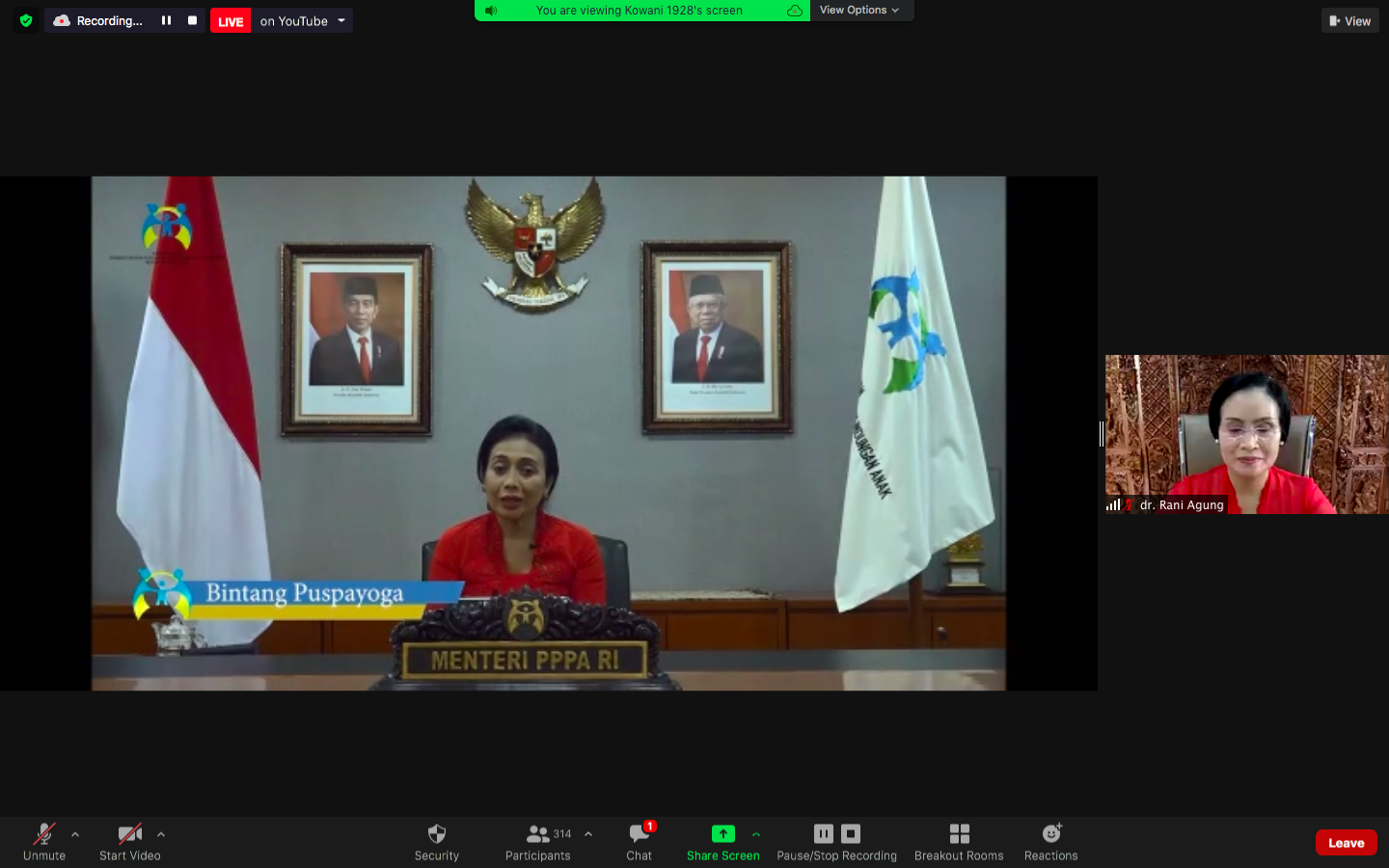Pause recording in bottom toolbar
Screen dimensions: 1389x868
823,834
